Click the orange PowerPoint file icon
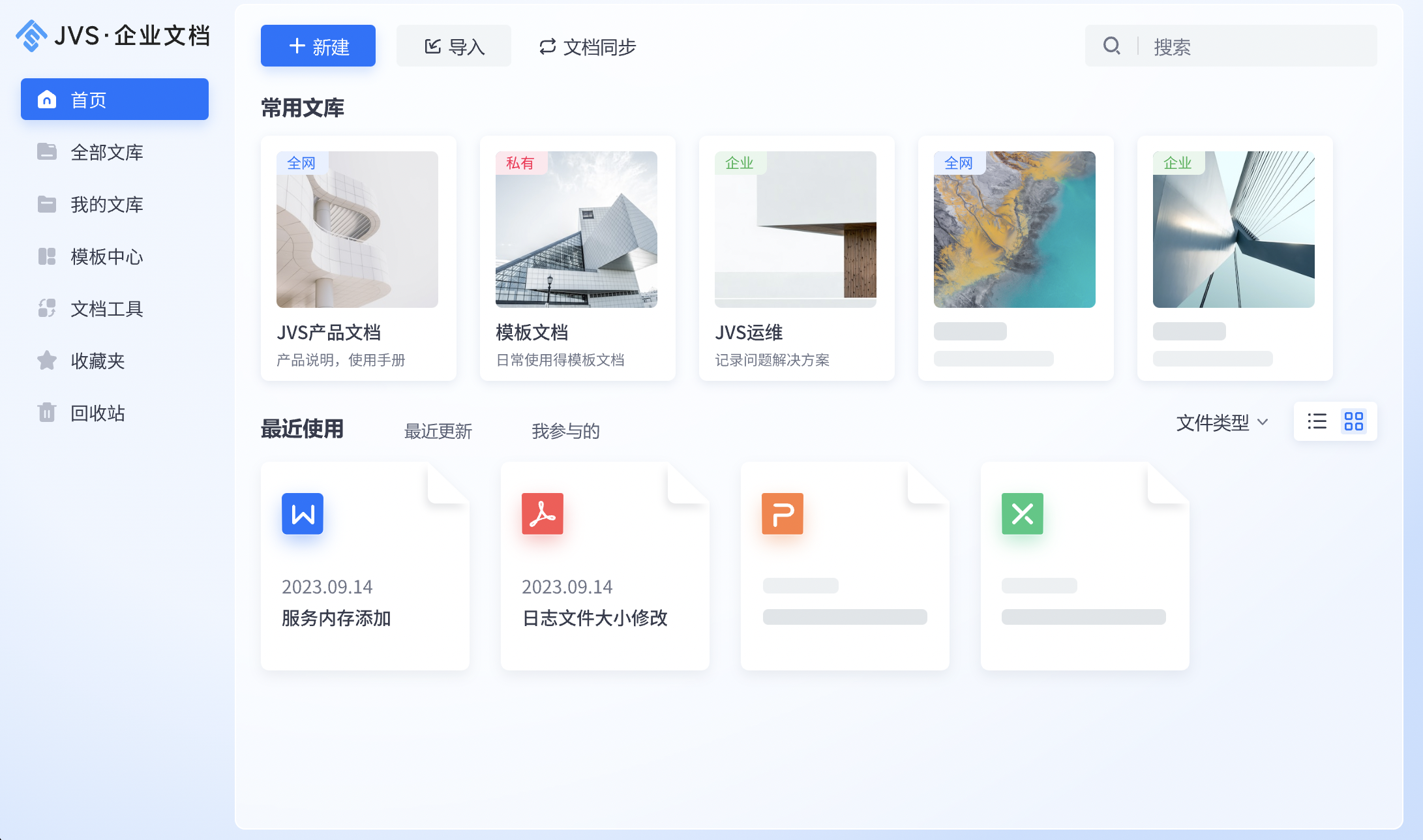The height and width of the screenshot is (840, 1423). tap(783, 513)
